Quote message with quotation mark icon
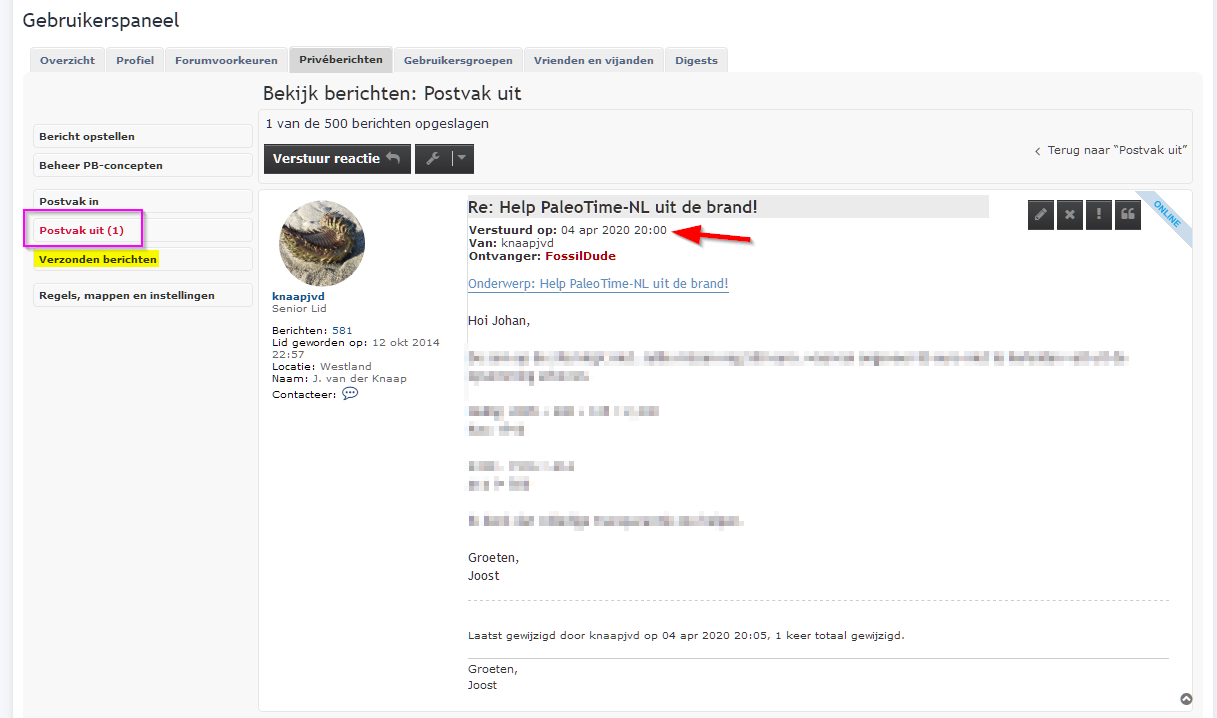This screenshot has height=718, width=1217. [1128, 214]
